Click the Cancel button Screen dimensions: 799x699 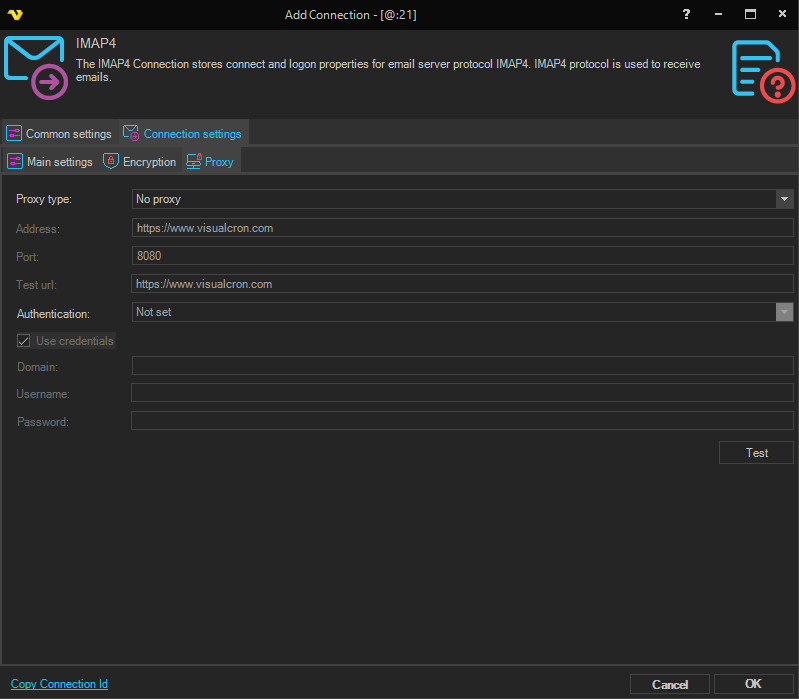[x=670, y=684]
